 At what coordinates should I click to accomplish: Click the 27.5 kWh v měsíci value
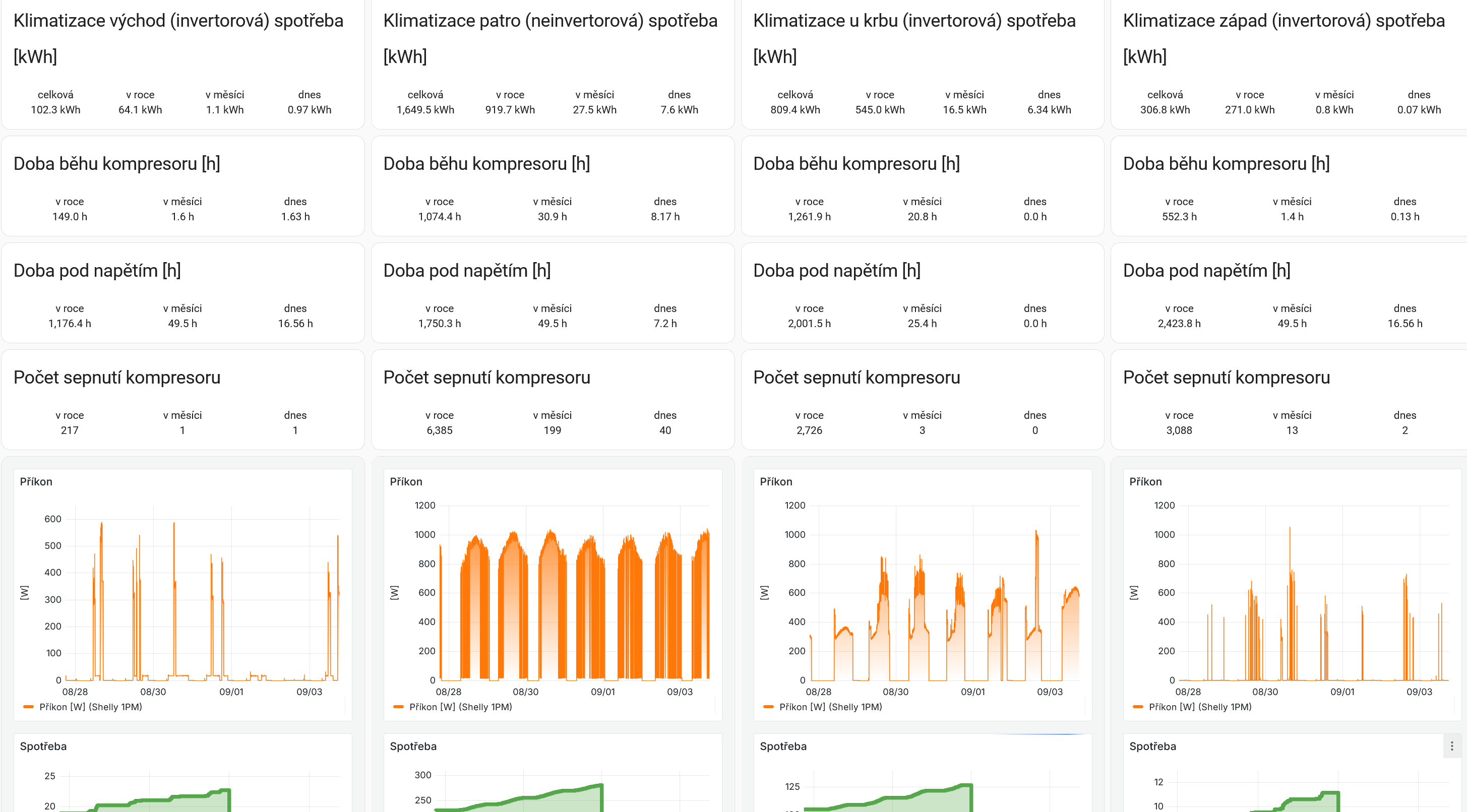pos(594,109)
